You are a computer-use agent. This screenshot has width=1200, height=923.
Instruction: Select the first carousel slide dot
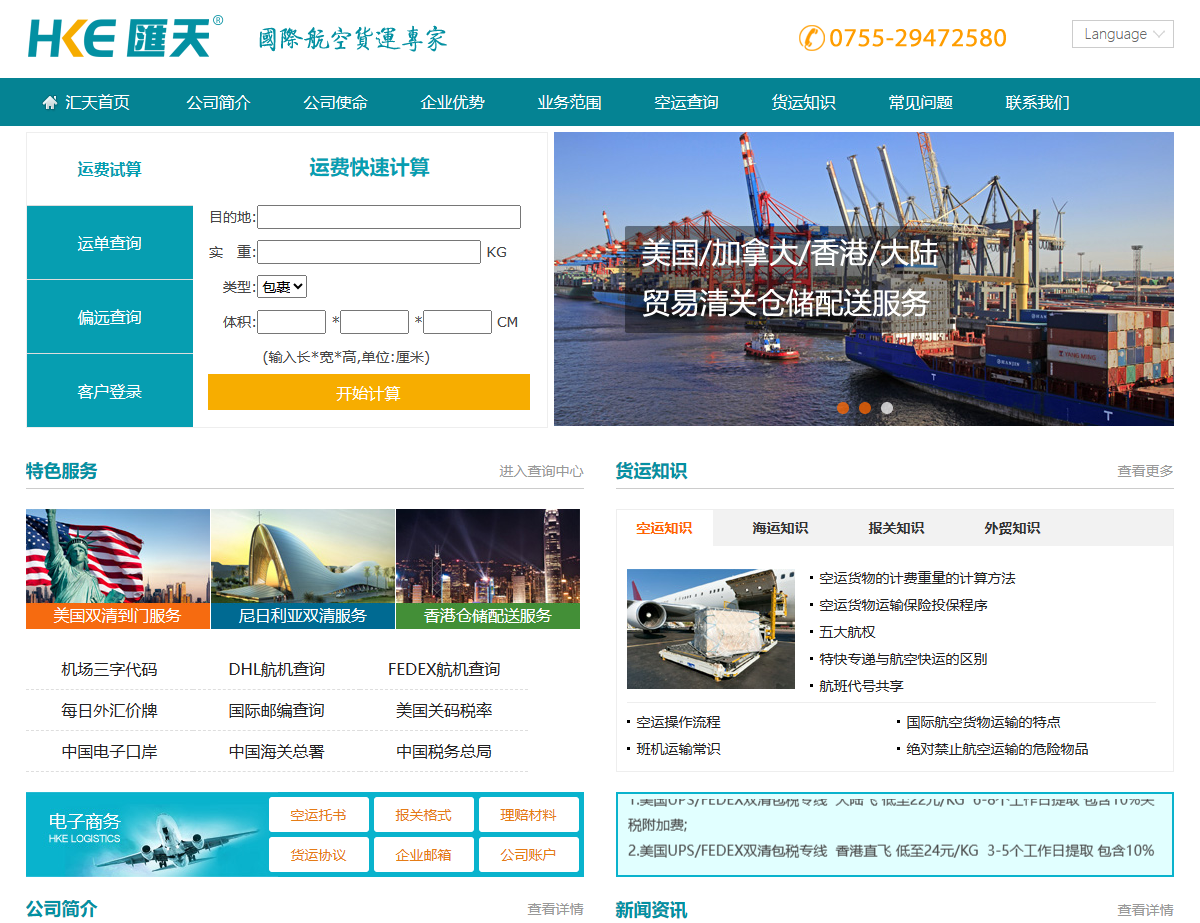[843, 408]
